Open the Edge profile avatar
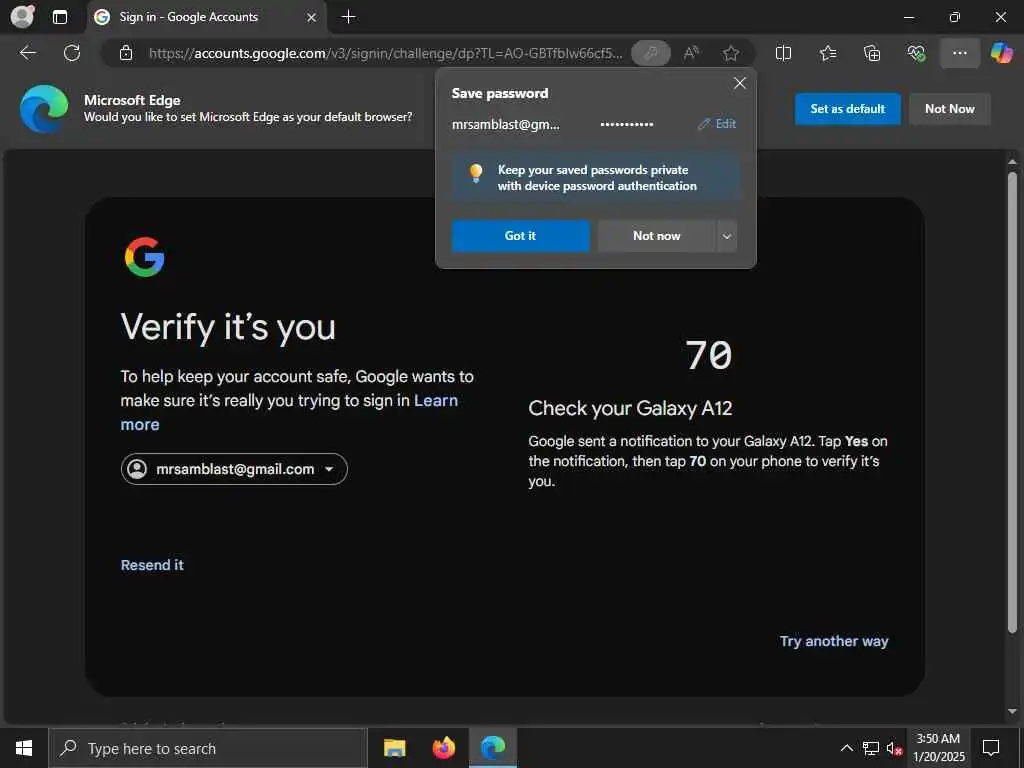Screen dimensions: 1024x768 tap(22, 17)
